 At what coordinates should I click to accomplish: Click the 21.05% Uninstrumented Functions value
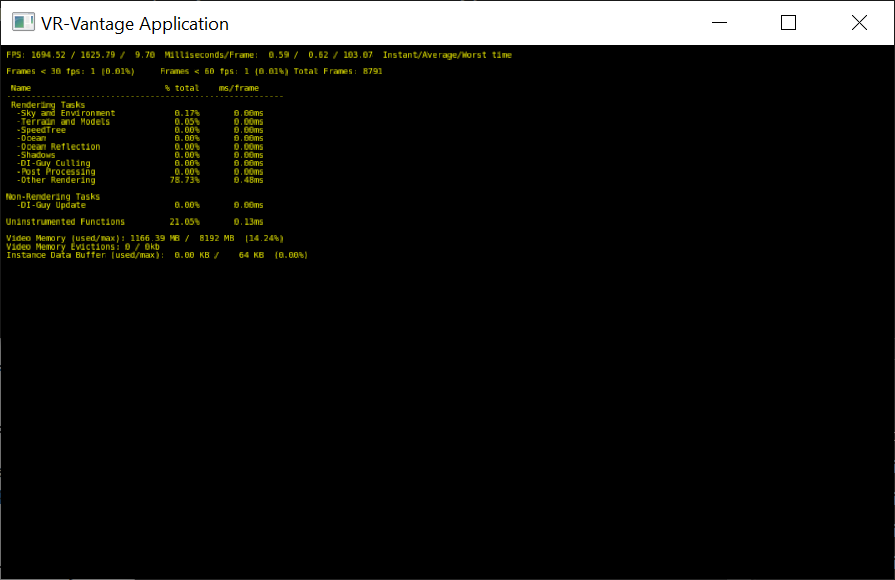tap(185, 222)
